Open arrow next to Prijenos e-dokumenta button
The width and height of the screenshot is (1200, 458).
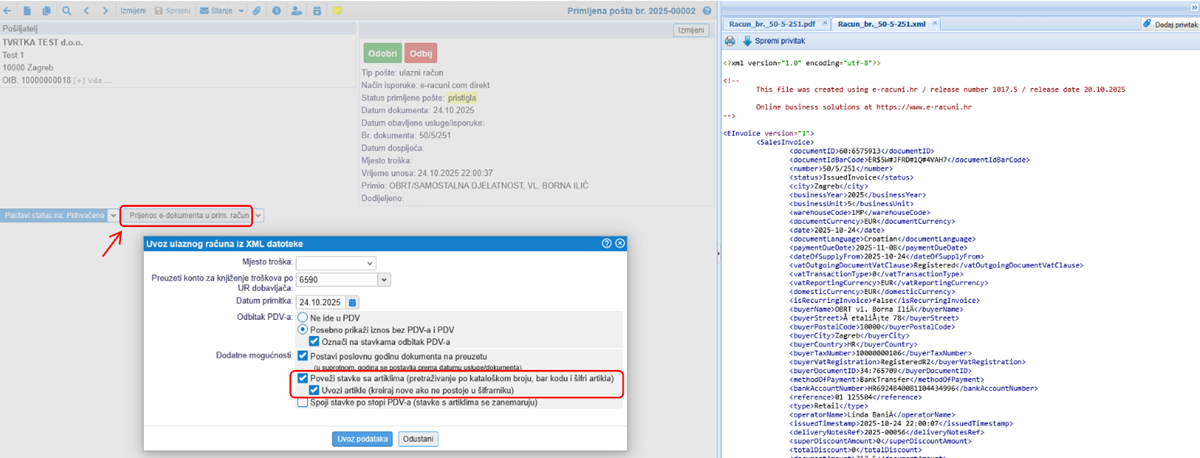pyautogui.click(x=259, y=215)
